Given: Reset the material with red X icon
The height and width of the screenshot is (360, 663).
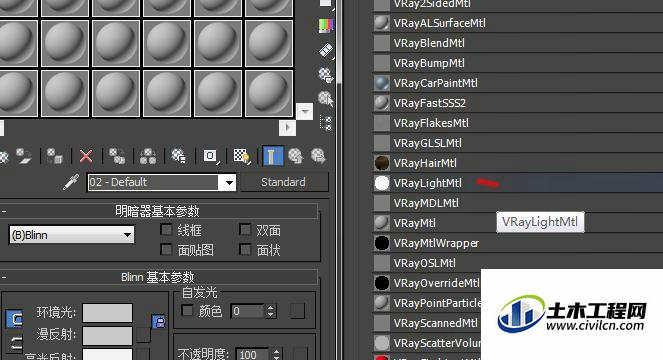Looking at the screenshot, I should pyautogui.click(x=86, y=156).
